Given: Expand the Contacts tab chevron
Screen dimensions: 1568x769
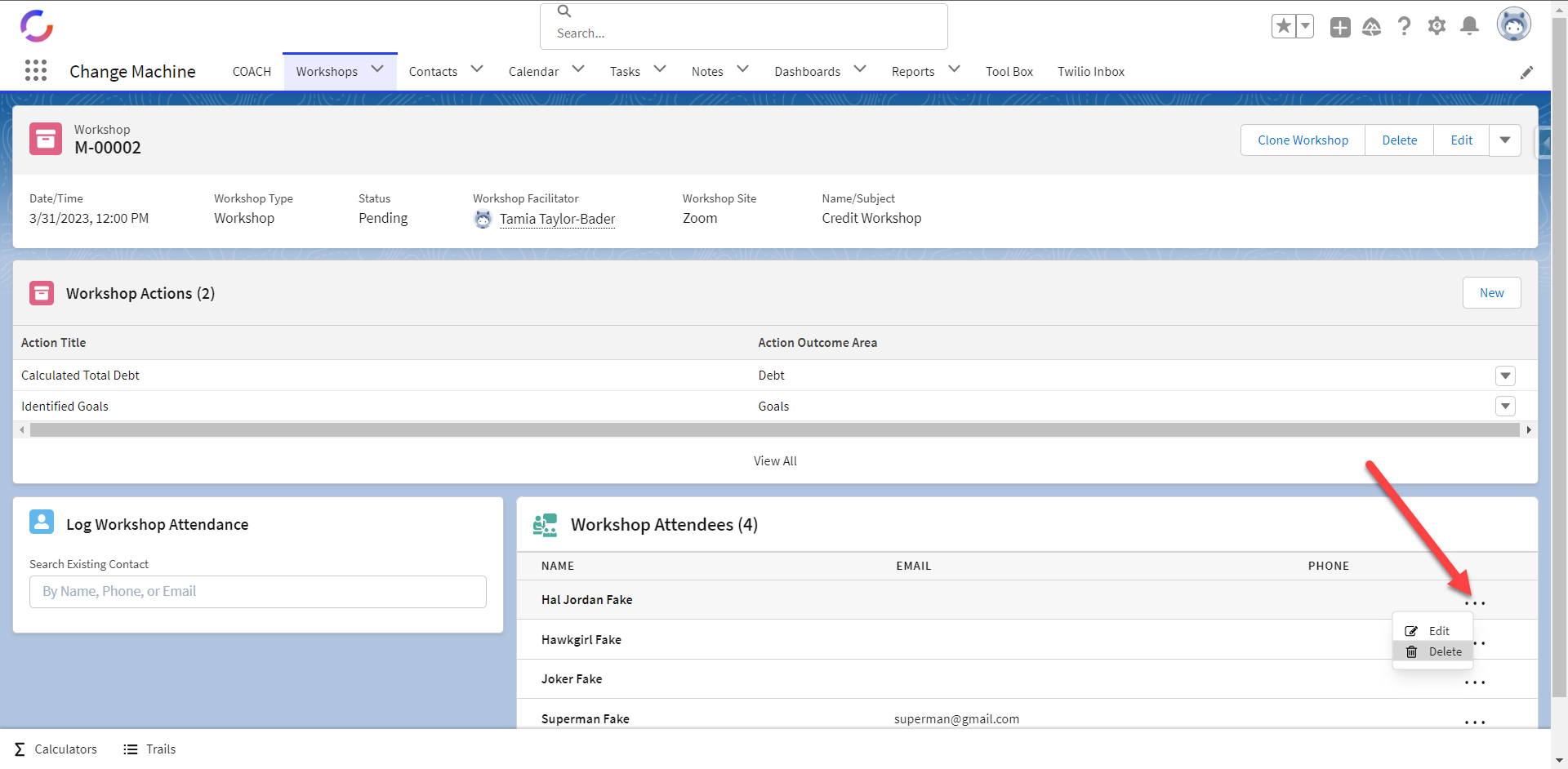Looking at the screenshot, I should 477,69.
